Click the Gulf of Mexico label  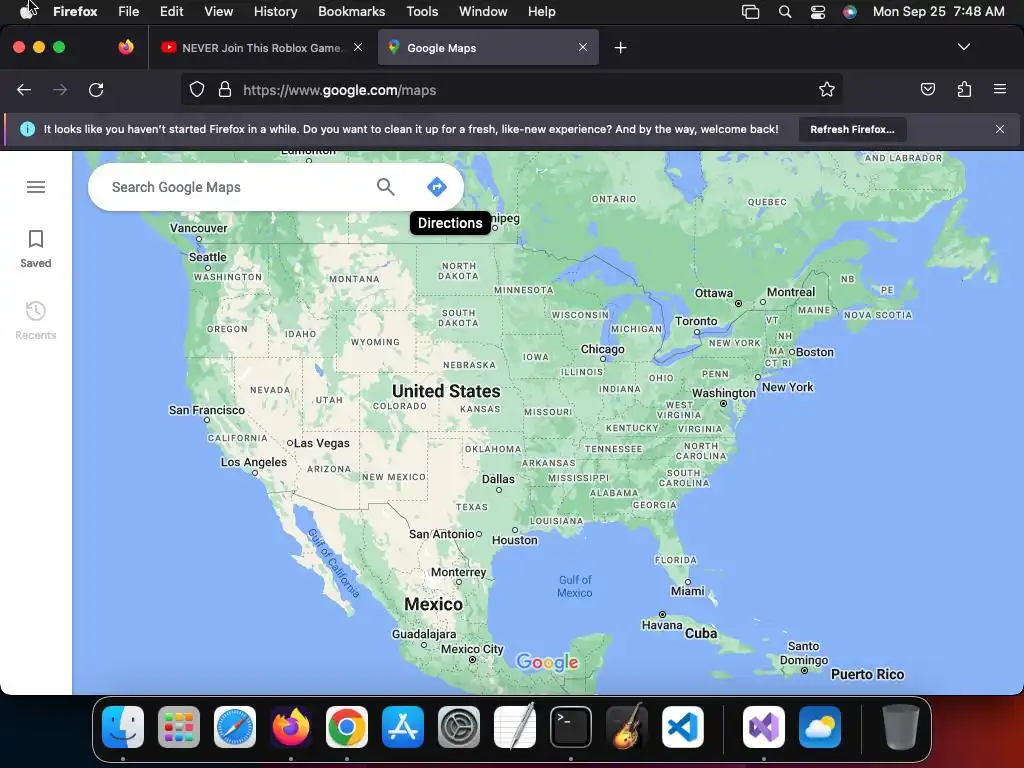[x=575, y=586]
